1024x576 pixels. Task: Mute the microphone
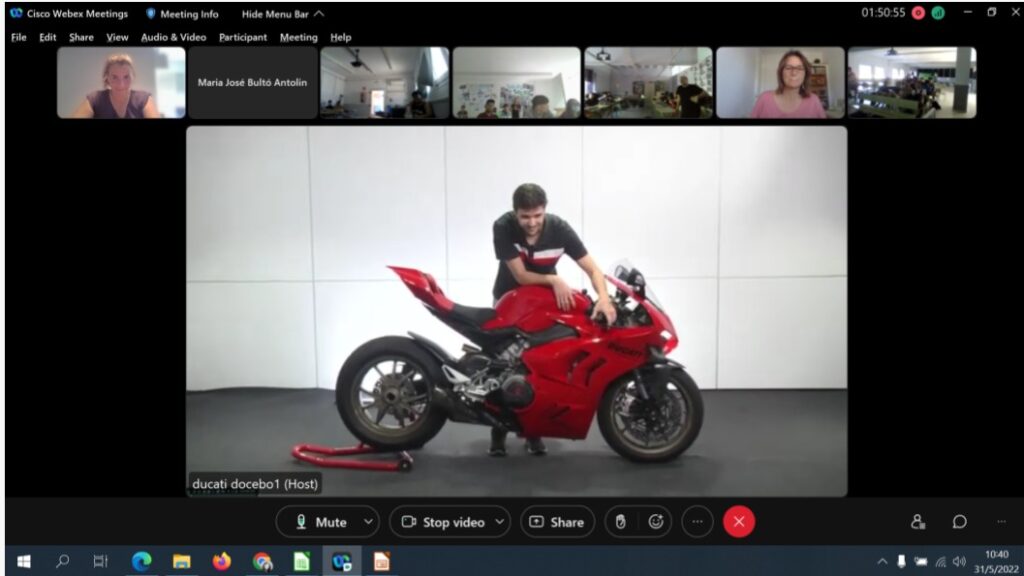point(321,522)
